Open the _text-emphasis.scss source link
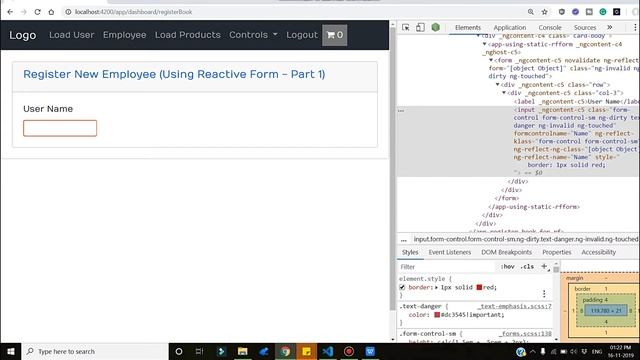Screen dimensions: 640x360 515,306
